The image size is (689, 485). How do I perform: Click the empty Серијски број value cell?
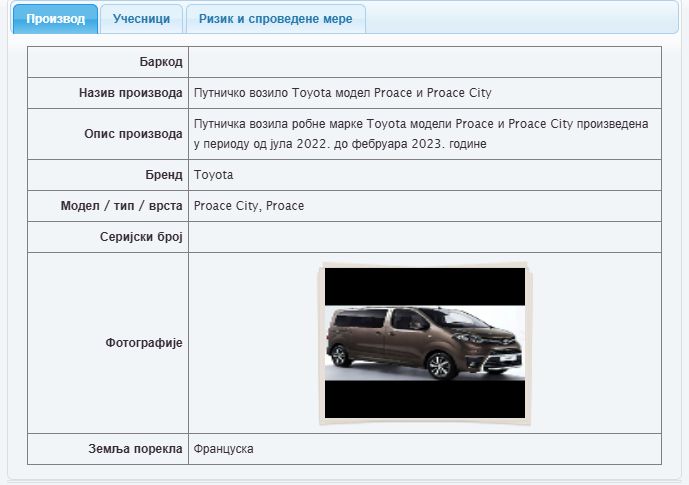(424, 237)
